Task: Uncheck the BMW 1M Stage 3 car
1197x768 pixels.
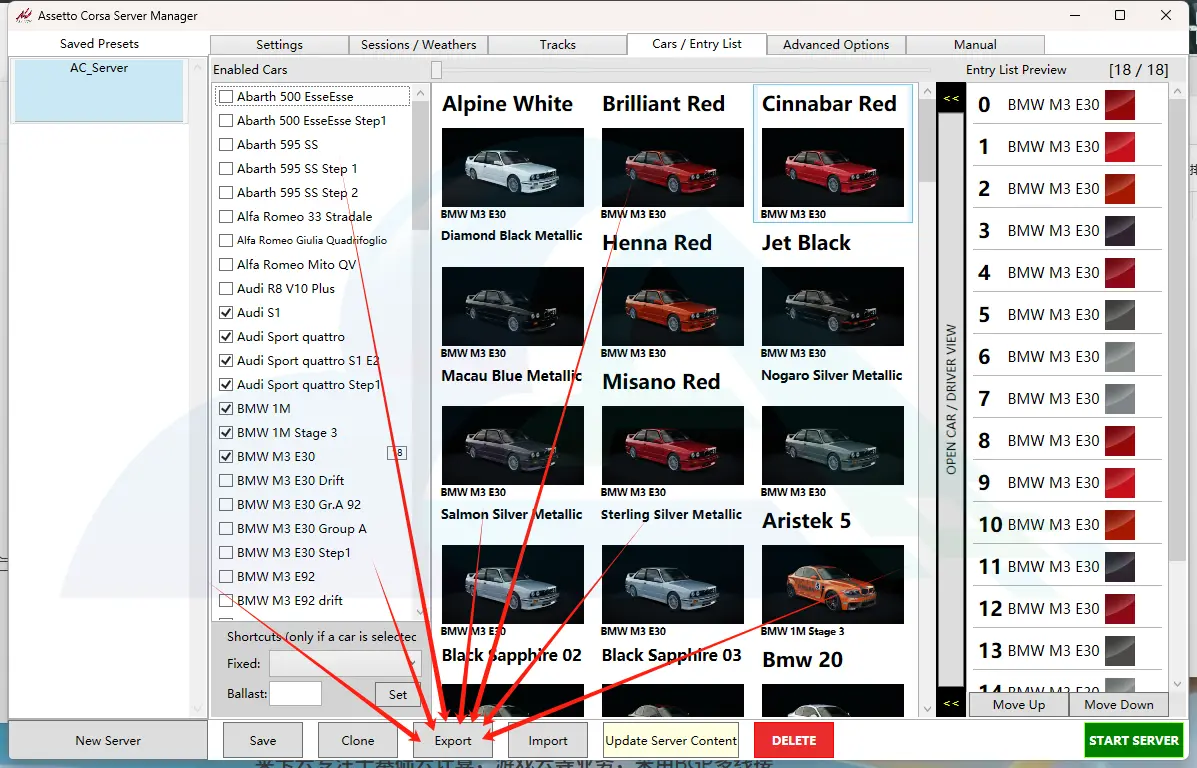Action: tap(226, 433)
